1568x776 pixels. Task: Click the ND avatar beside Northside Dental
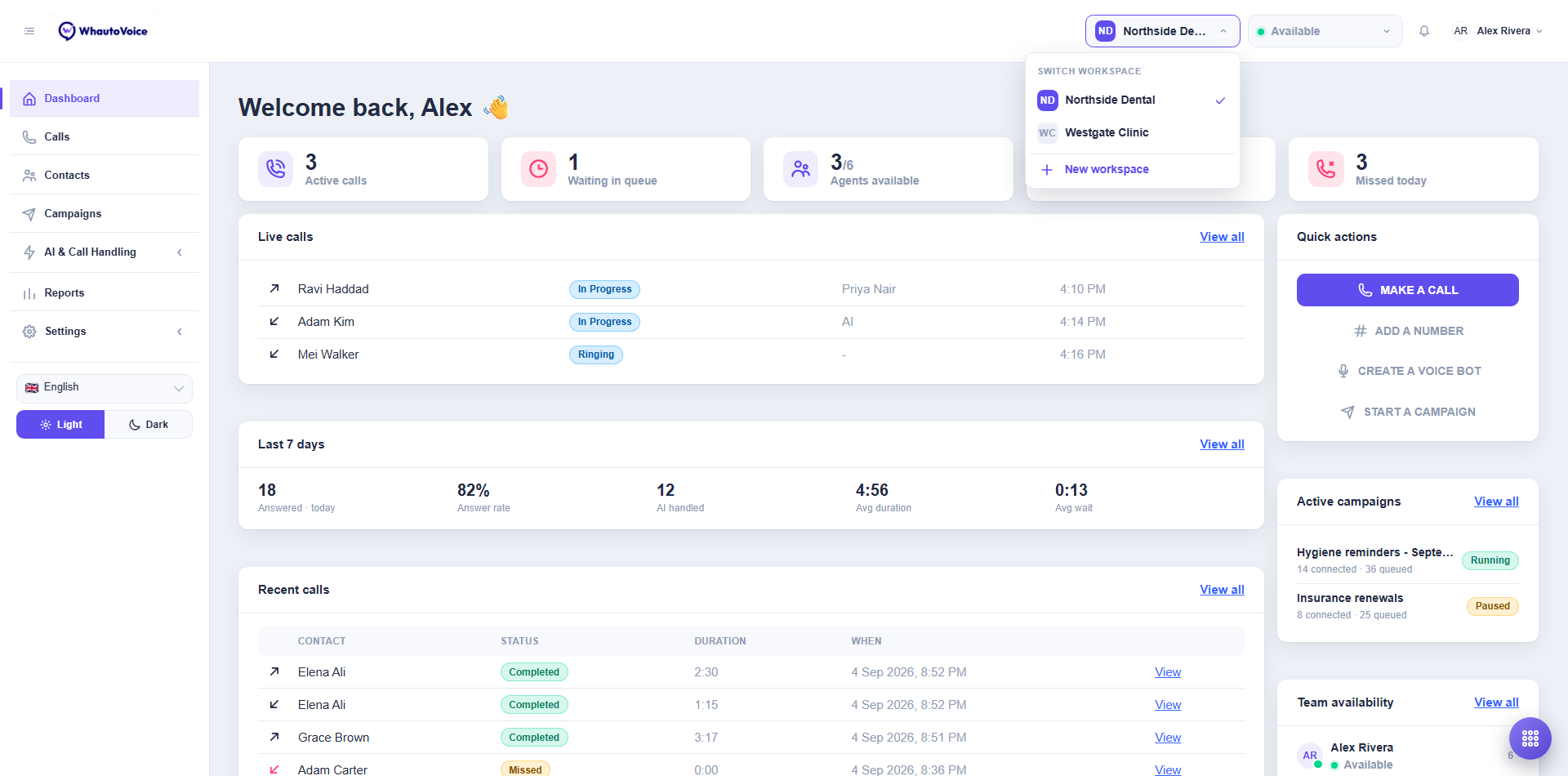click(1048, 100)
